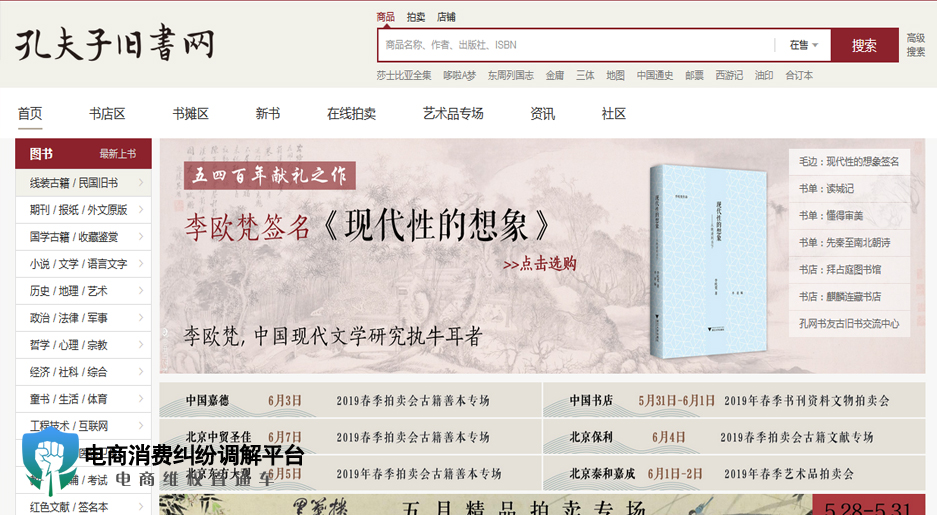Open the 新书 navigation item
This screenshot has width=937, height=515.
click(268, 114)
